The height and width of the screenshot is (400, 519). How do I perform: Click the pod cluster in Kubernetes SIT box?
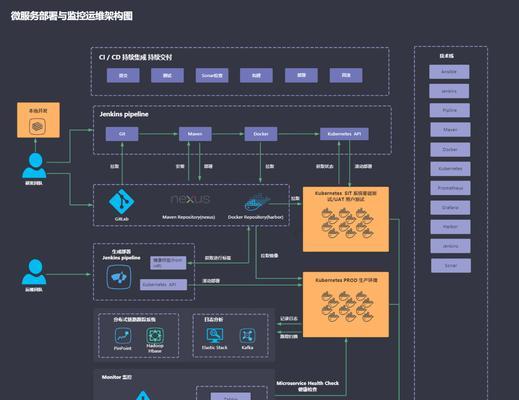coord(347,223)
